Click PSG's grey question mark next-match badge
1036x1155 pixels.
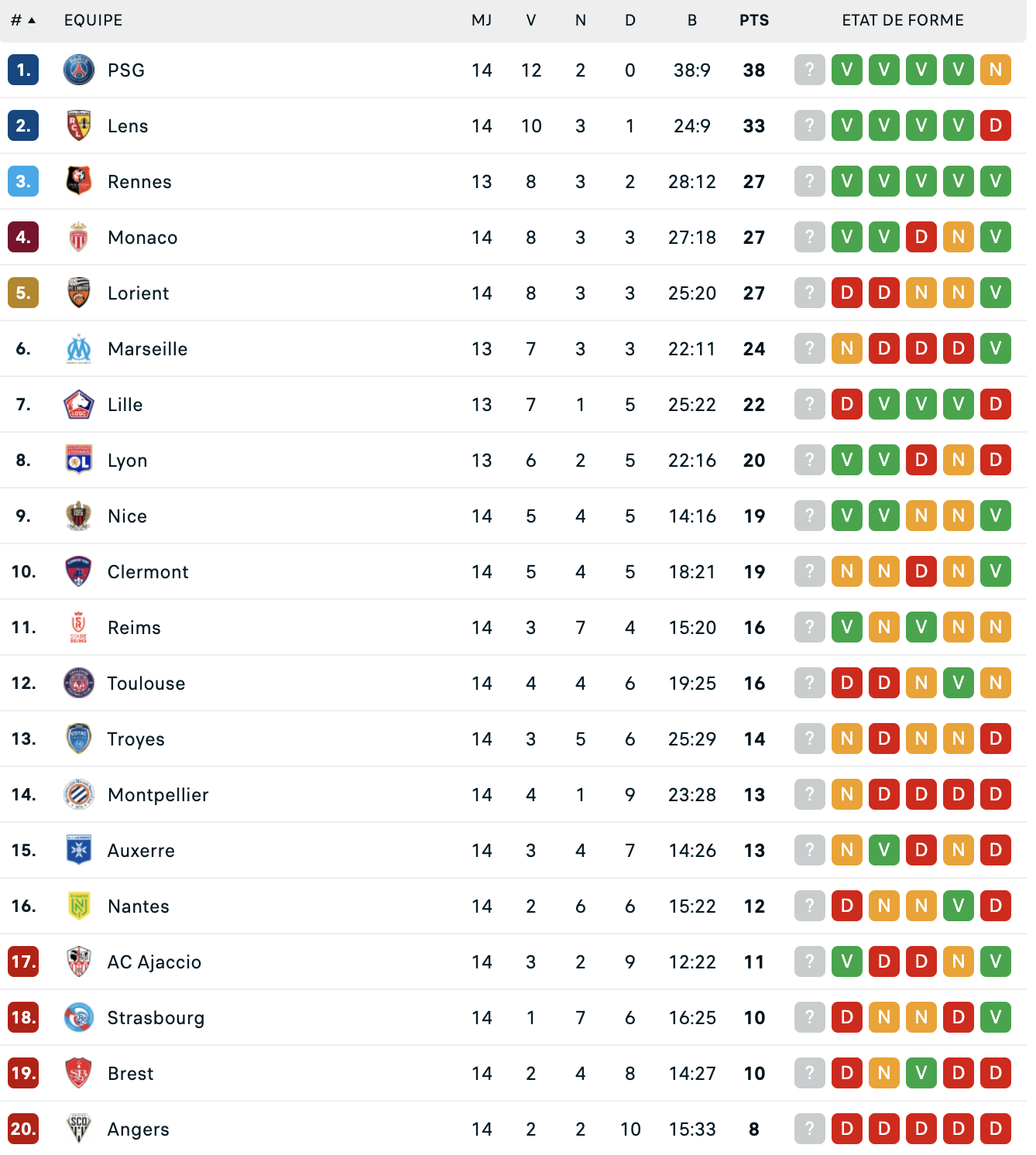point(810,70)
